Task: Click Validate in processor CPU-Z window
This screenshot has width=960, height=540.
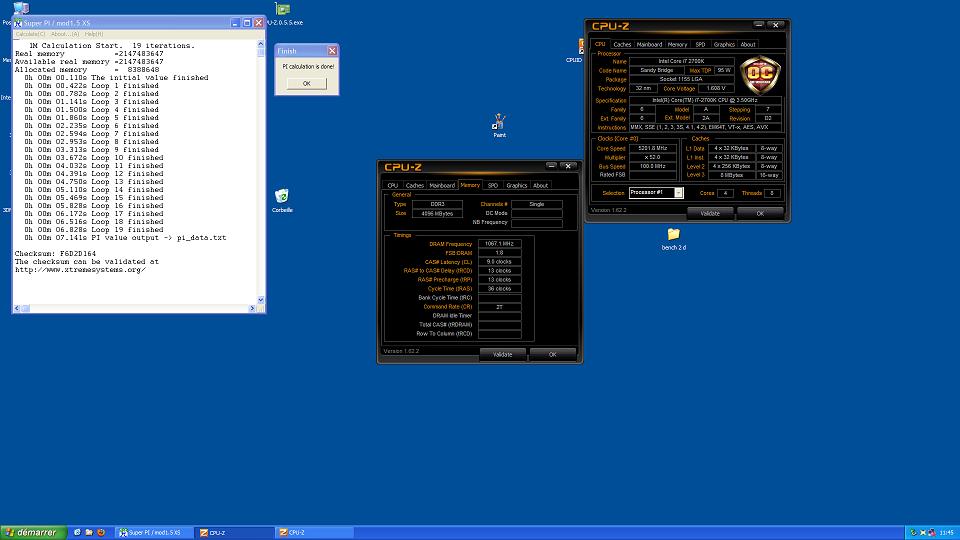Action: [710, 213]
